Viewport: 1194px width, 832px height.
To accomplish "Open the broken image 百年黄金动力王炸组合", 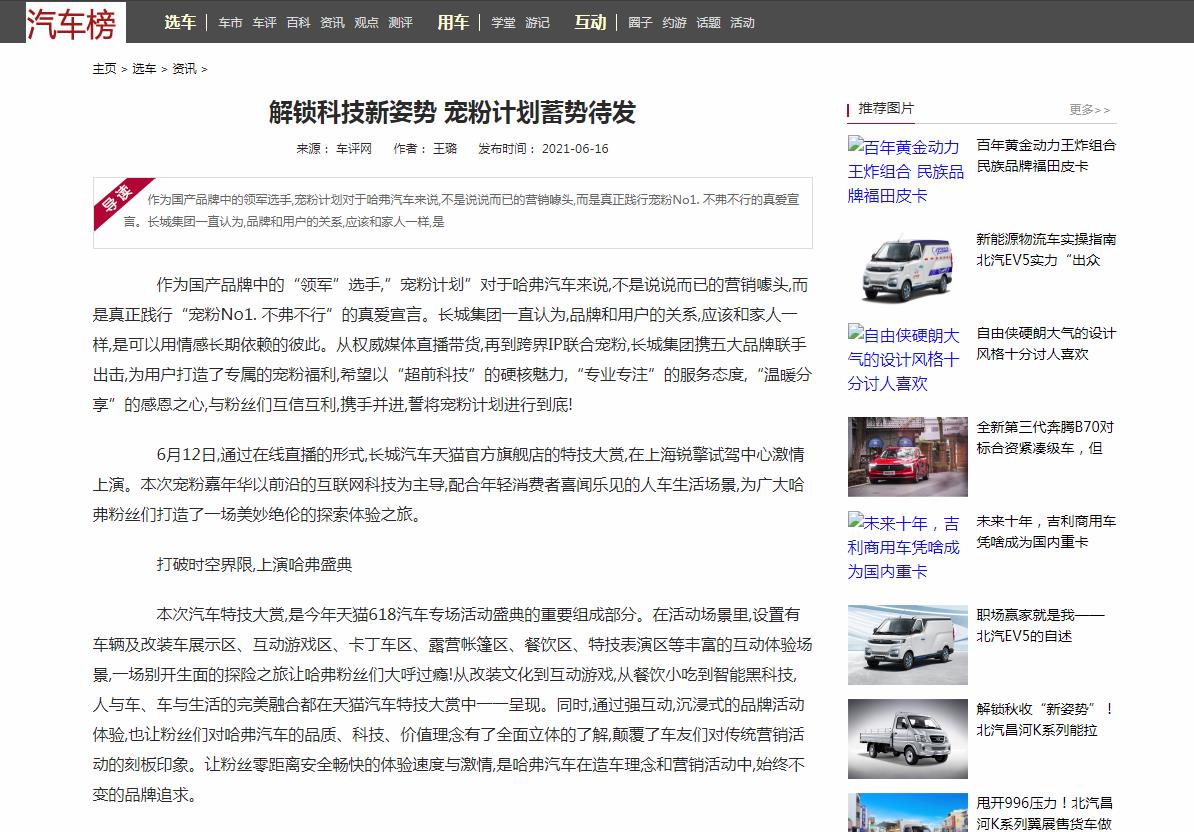I will point(906,171).
